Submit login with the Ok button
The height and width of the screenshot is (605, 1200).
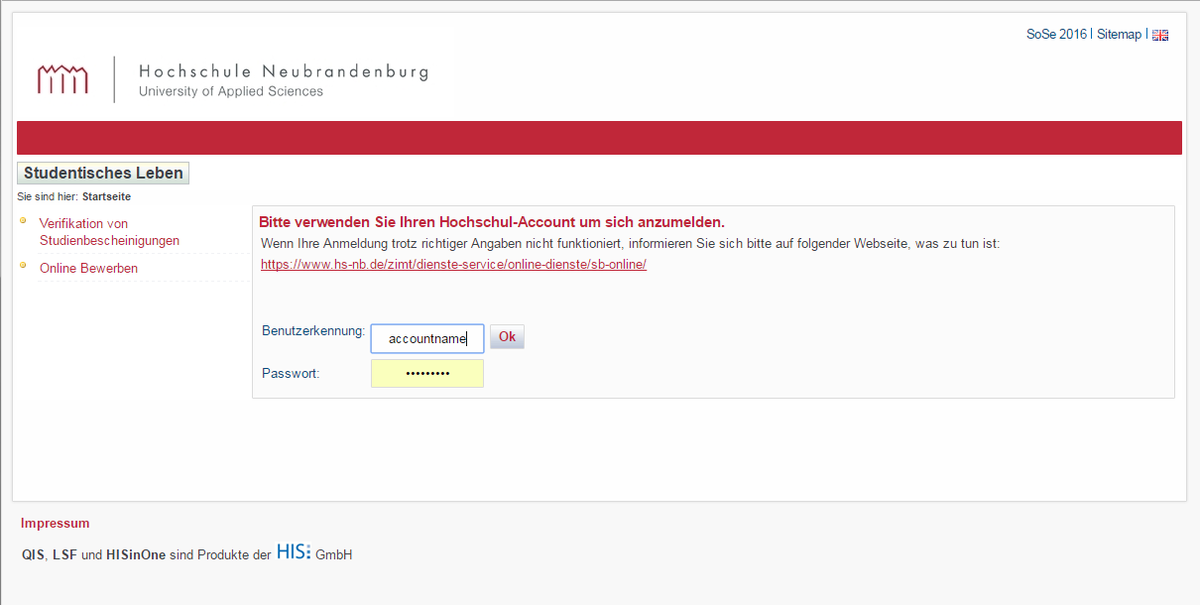coord(507,337)
